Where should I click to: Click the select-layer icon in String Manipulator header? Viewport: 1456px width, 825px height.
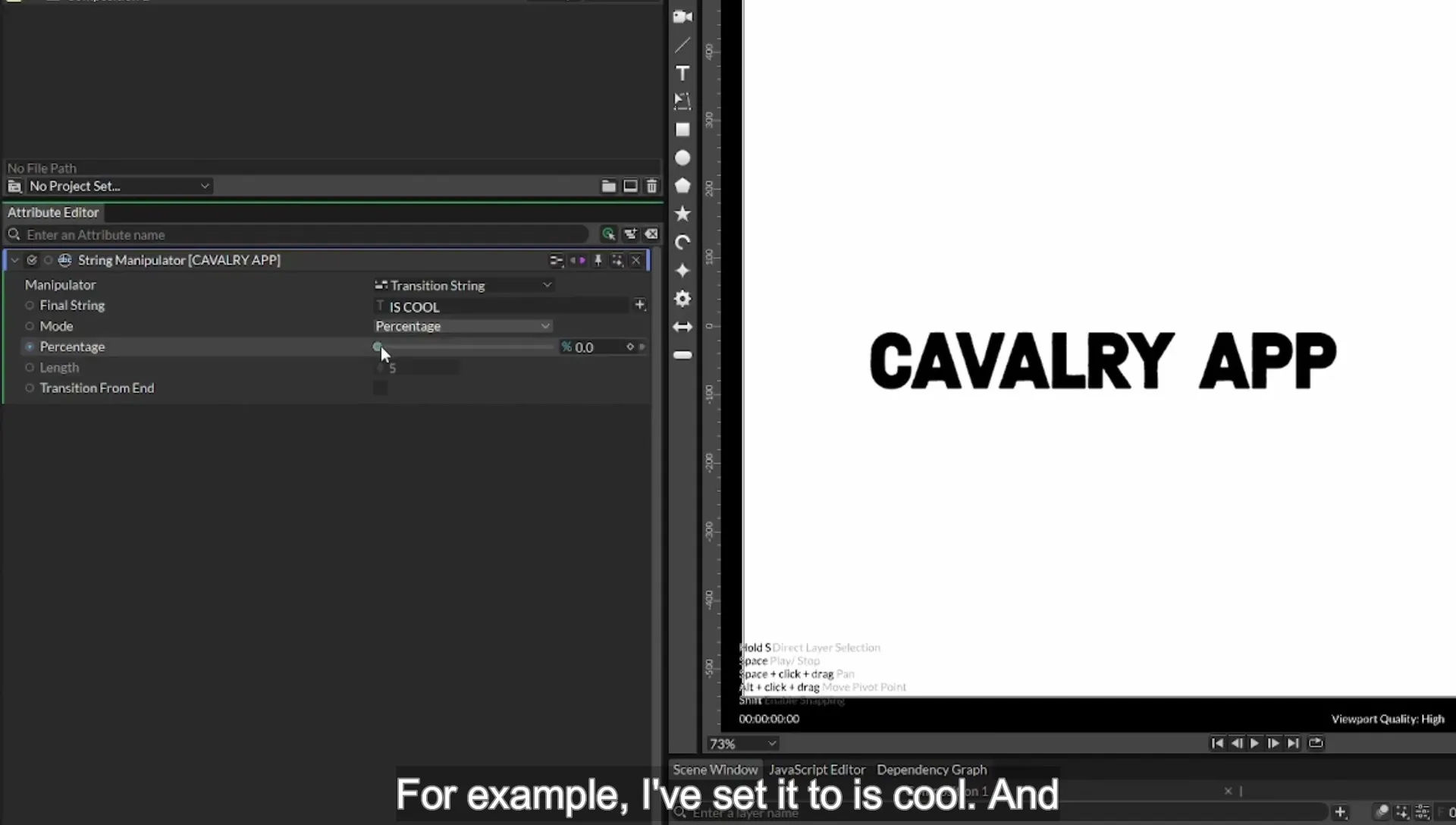tap(617, 260)
